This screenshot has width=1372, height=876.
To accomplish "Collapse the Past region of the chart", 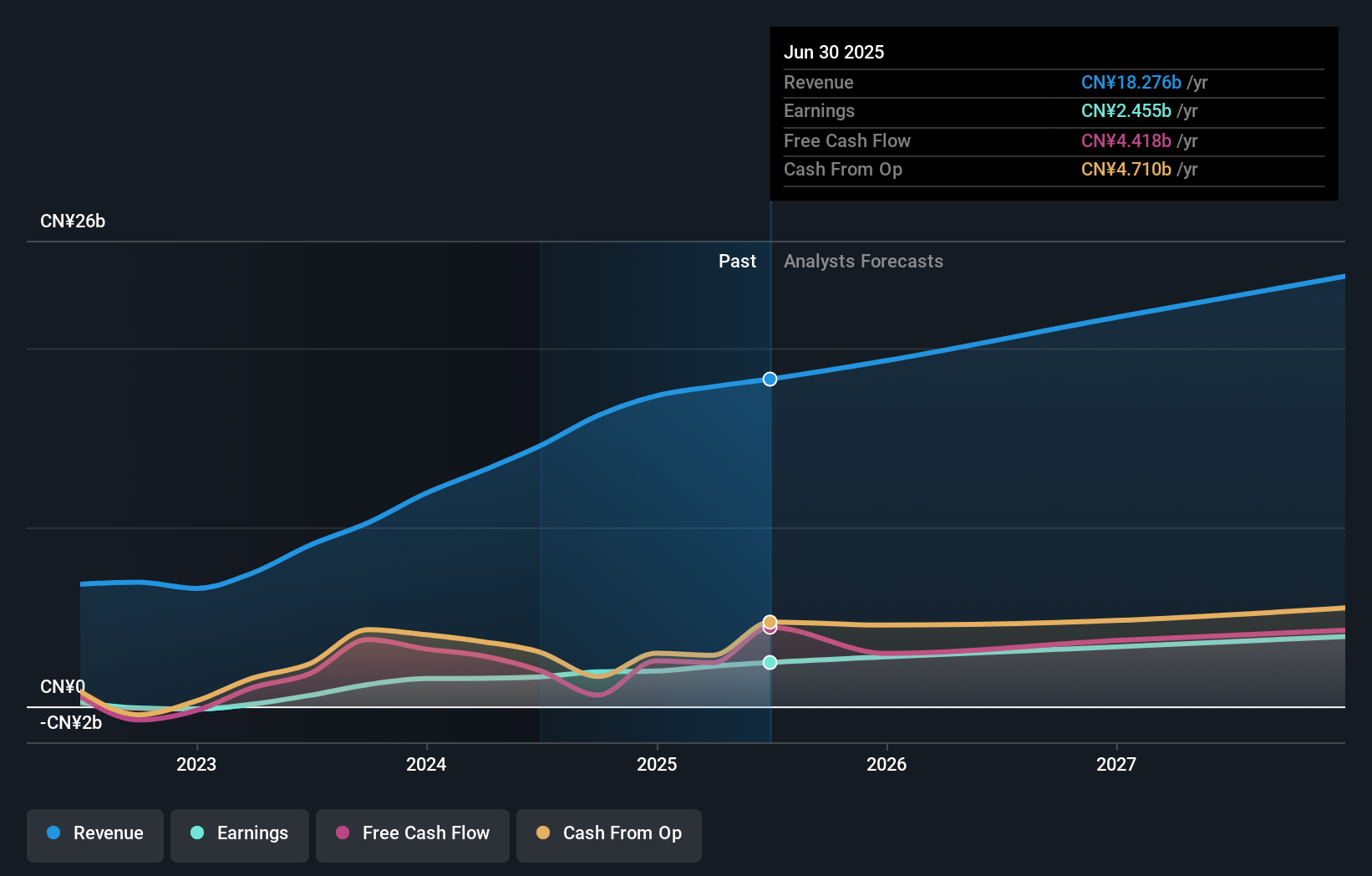I will [737, 261].
